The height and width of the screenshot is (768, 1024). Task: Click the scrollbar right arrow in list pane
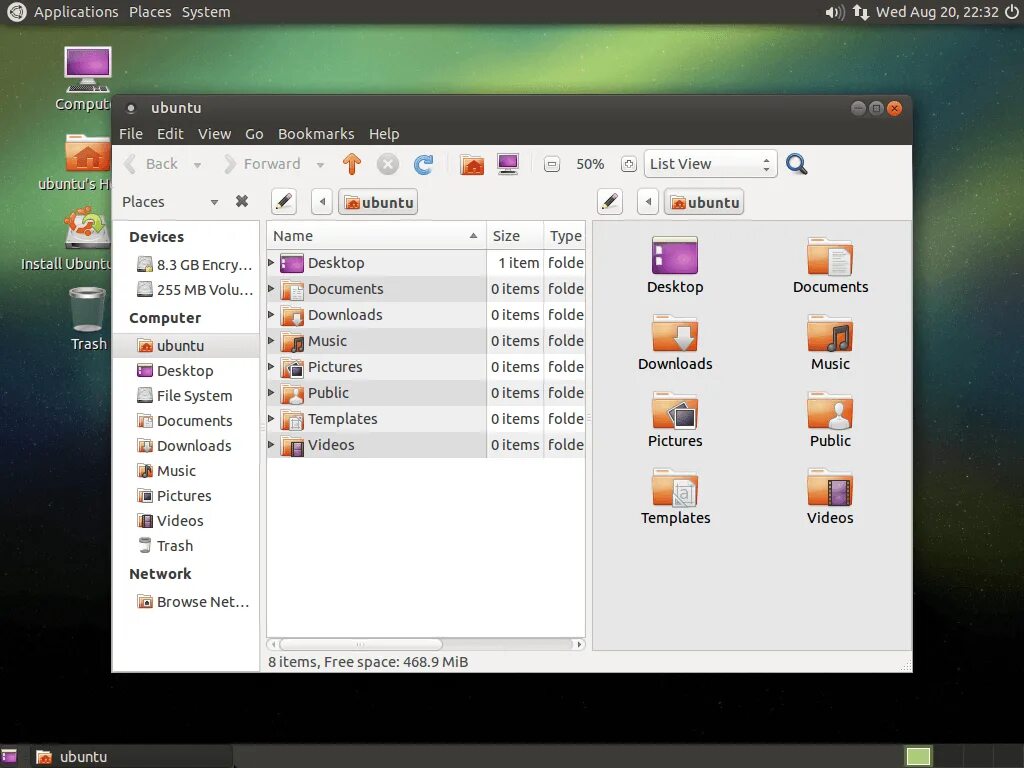579,644
